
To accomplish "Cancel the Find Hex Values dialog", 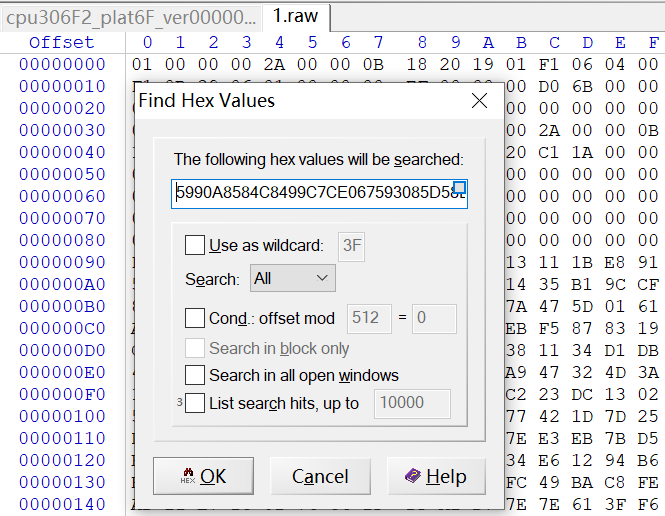I will point(320,476).
